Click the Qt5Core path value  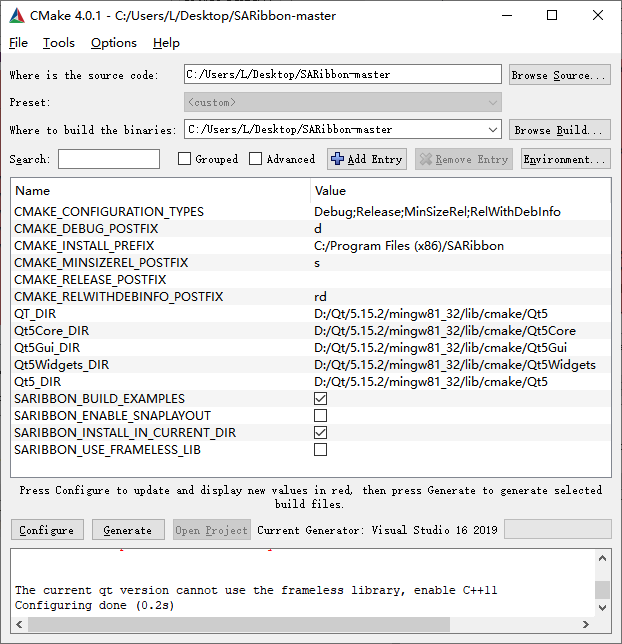(445, 331)
